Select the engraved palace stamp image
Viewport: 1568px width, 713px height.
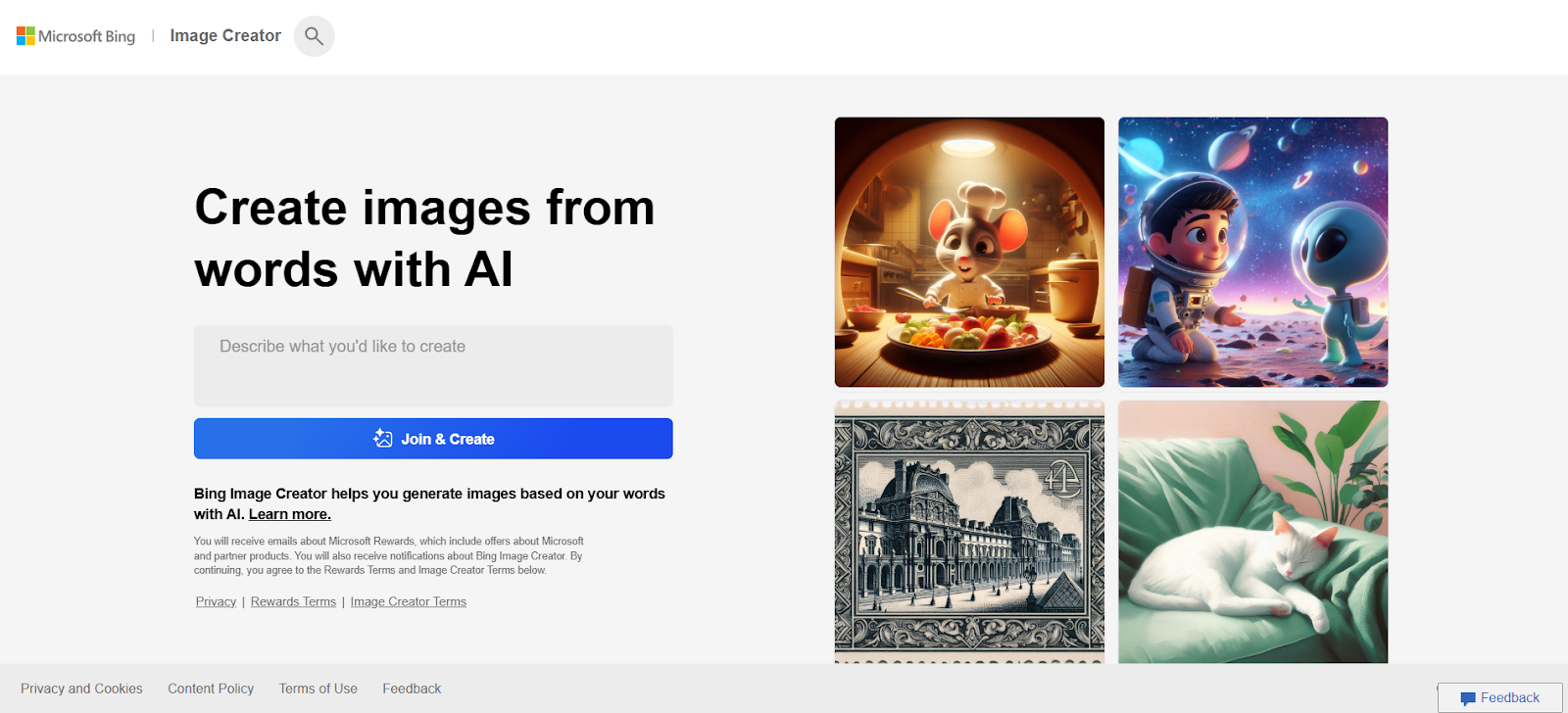(x=969, y=532)
